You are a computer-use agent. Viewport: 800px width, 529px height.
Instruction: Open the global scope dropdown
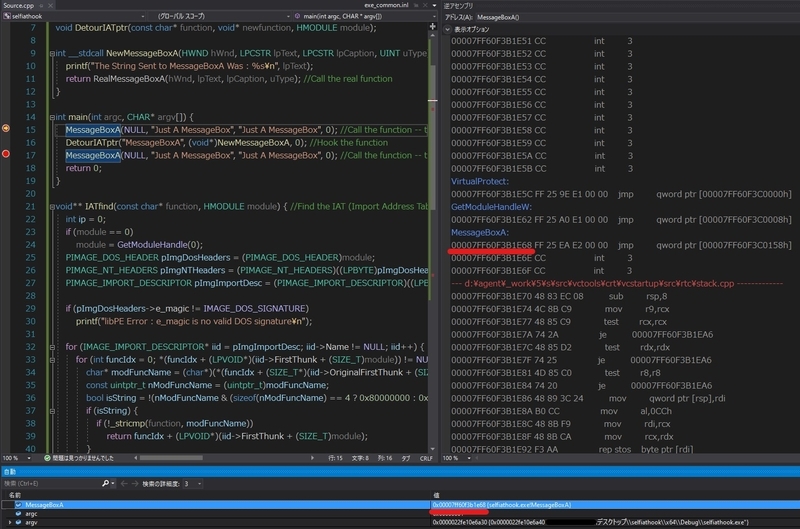[220, 16]
